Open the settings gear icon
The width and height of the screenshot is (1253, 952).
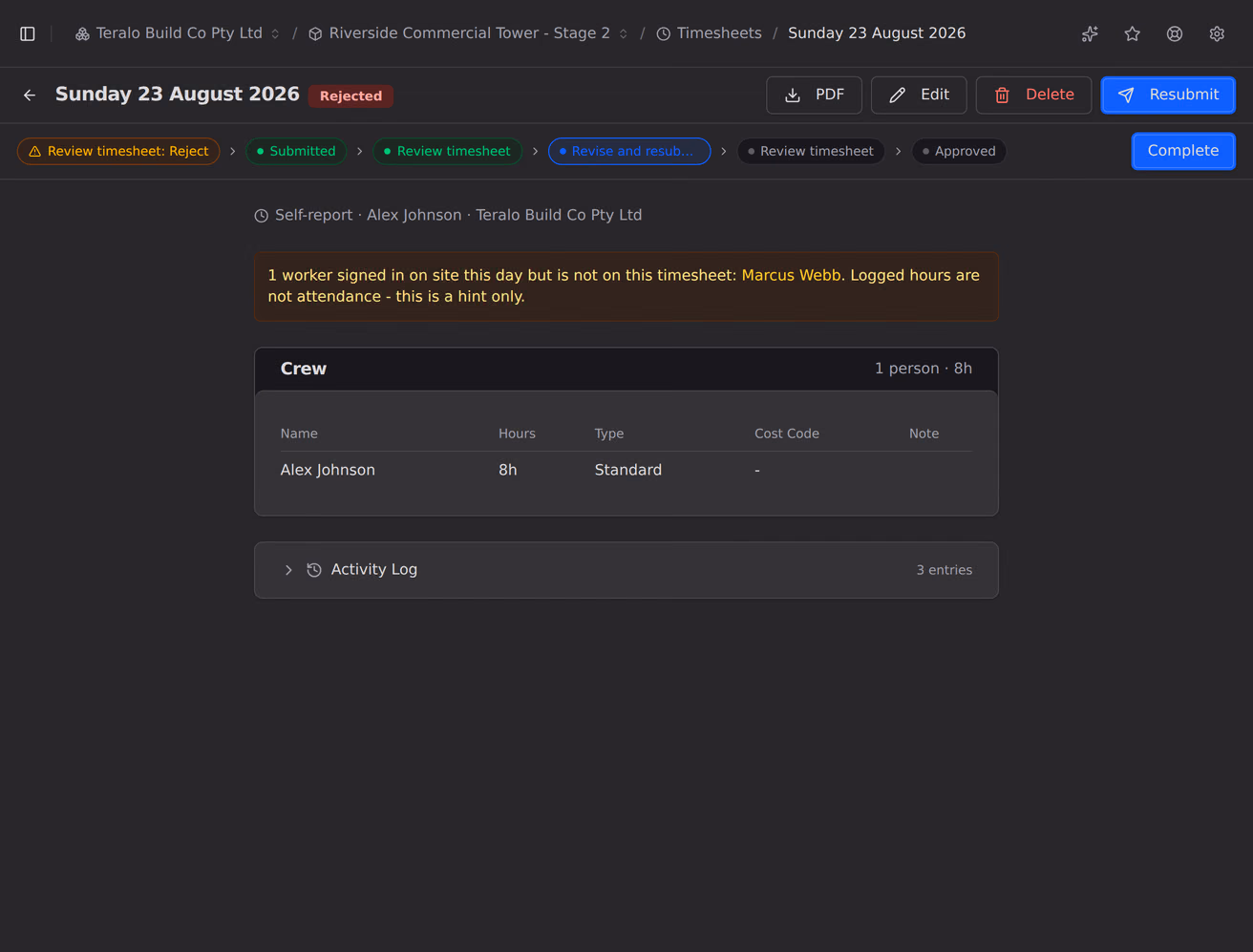coord(1217,33)
